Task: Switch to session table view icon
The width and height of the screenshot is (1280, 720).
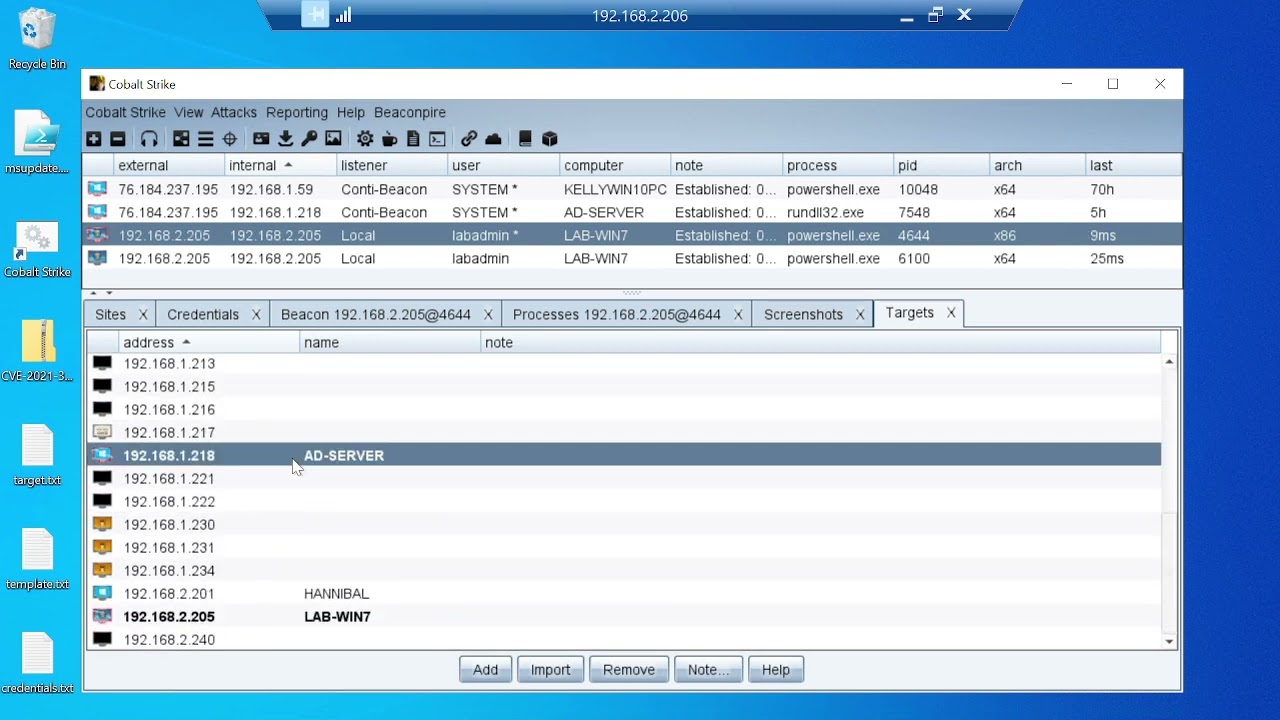Action: click(205, 139)
